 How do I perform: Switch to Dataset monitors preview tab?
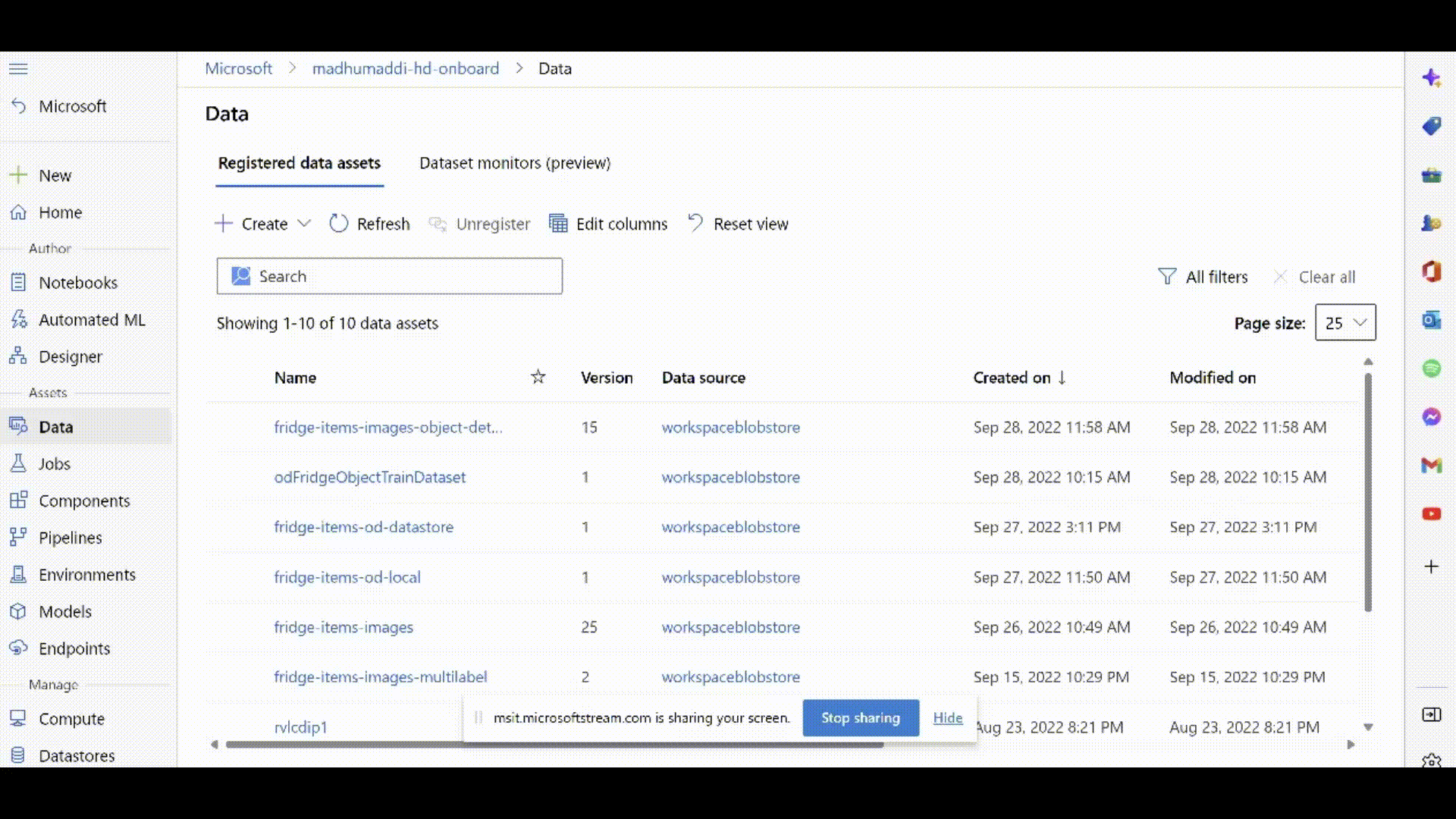click(x=515, y=162)
